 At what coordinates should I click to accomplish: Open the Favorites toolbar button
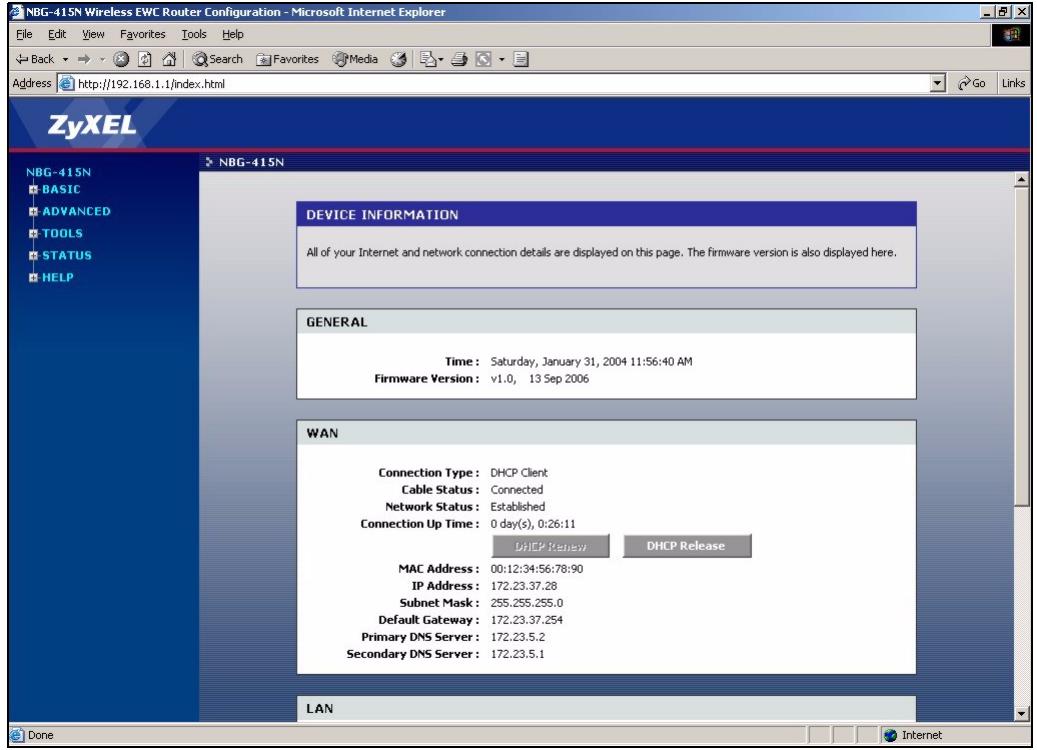pos(287,59)
